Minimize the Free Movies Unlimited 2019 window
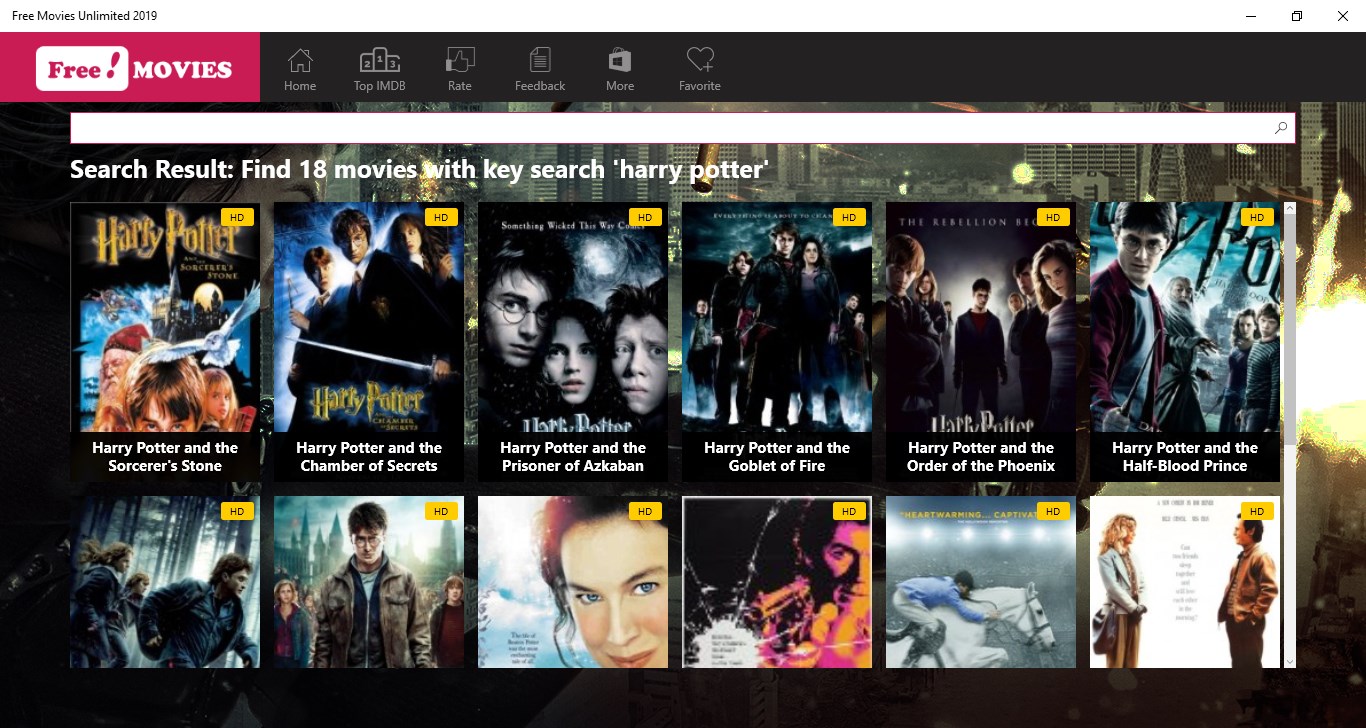 [1251, 16]
